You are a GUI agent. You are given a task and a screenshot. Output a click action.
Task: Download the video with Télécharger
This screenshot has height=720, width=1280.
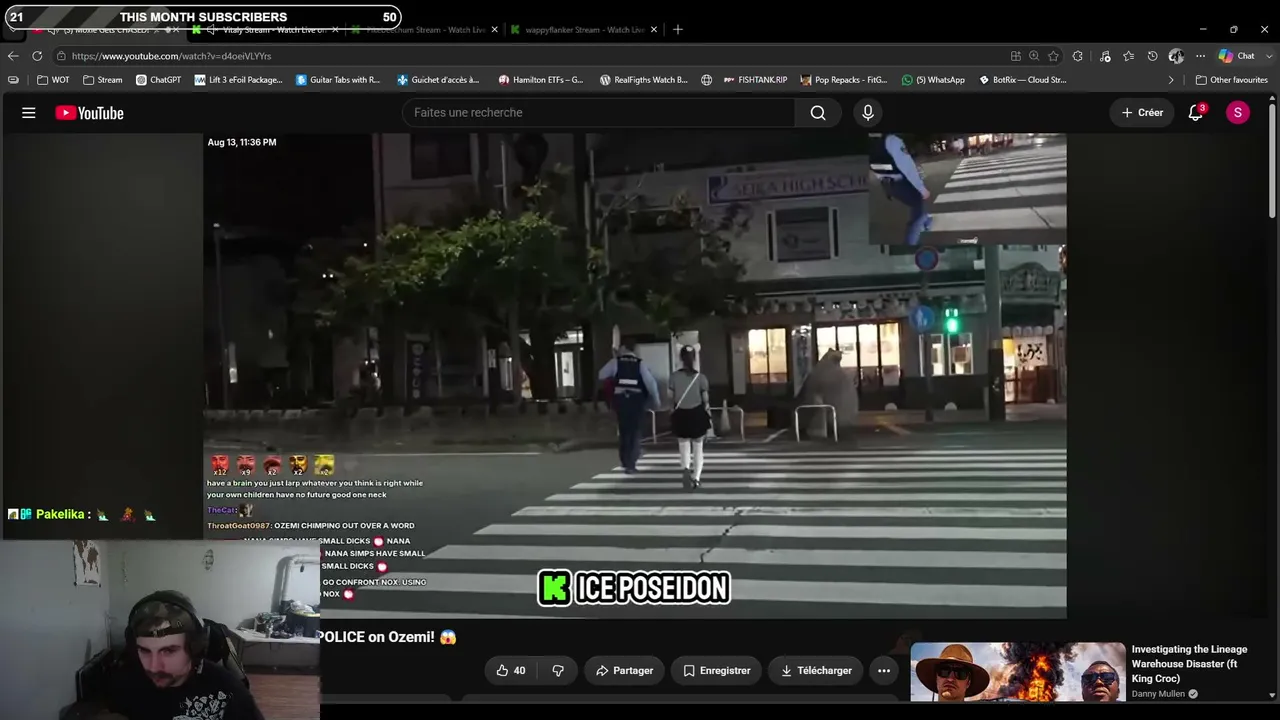(816, 671)
